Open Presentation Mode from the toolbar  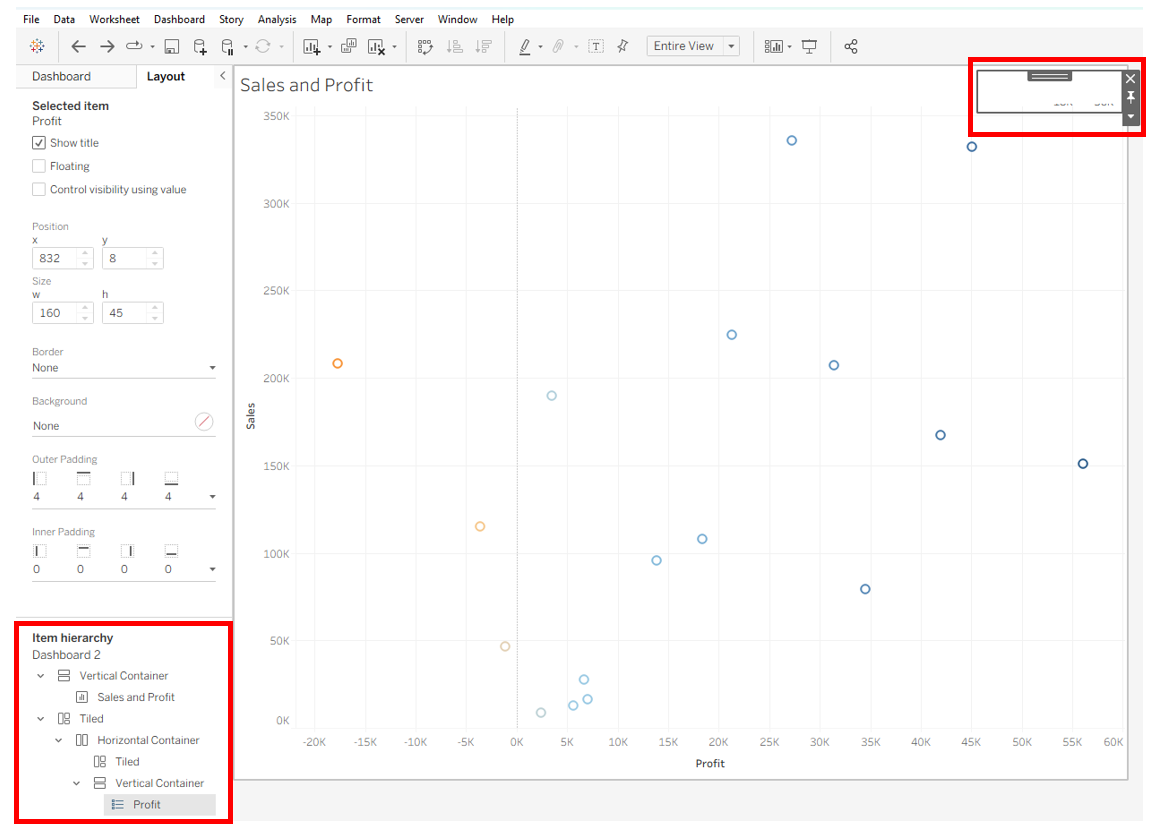(809, 46)
